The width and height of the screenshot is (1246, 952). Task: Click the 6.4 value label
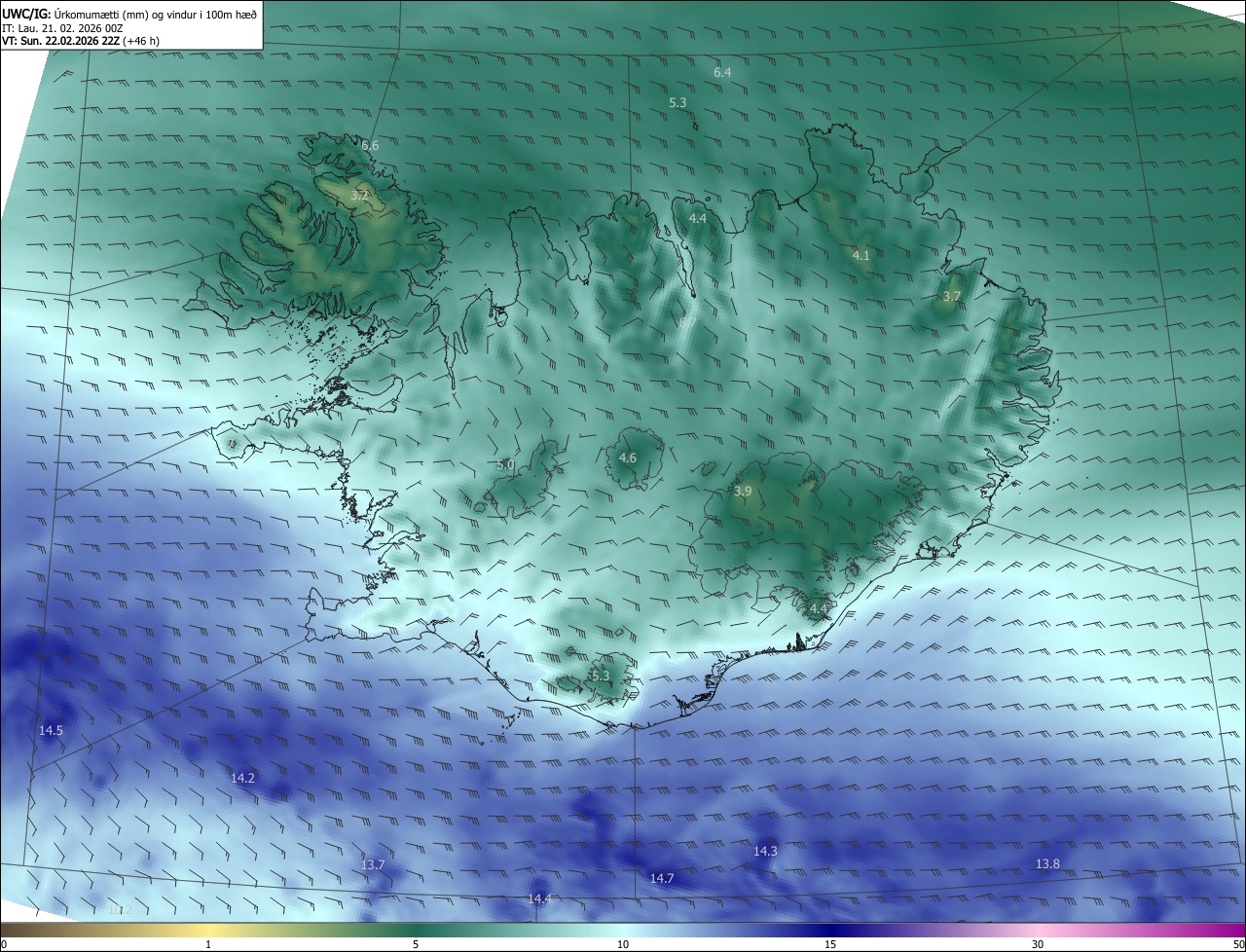tap(722, 73)
